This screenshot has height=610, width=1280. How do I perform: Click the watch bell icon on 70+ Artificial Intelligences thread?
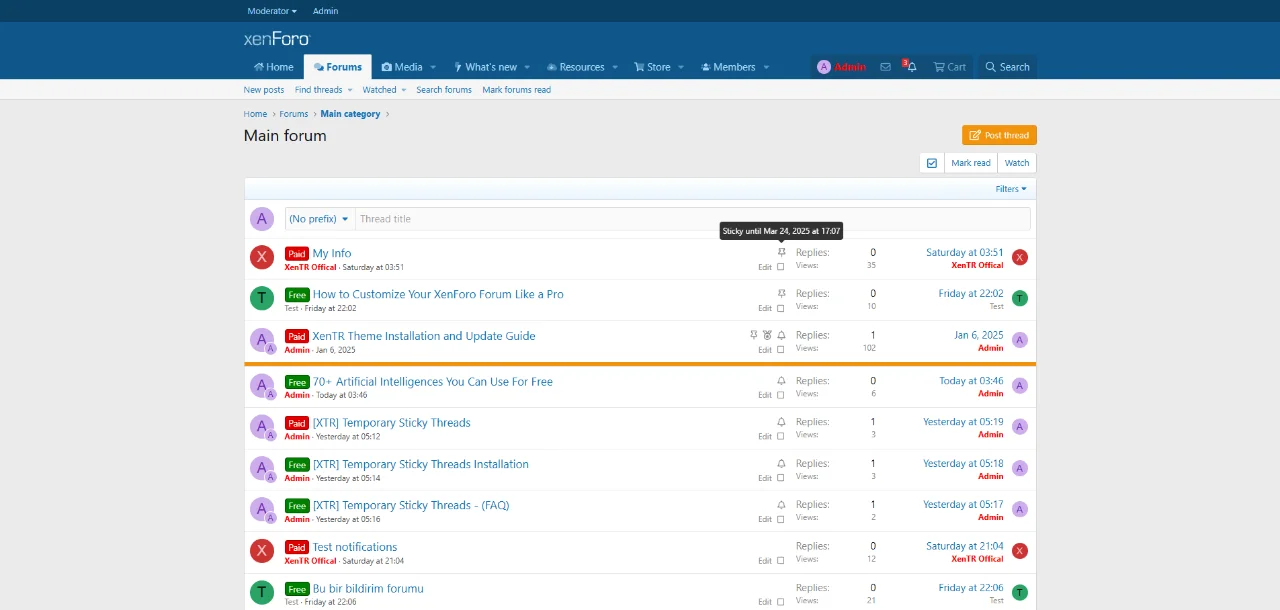click(781, 381)
